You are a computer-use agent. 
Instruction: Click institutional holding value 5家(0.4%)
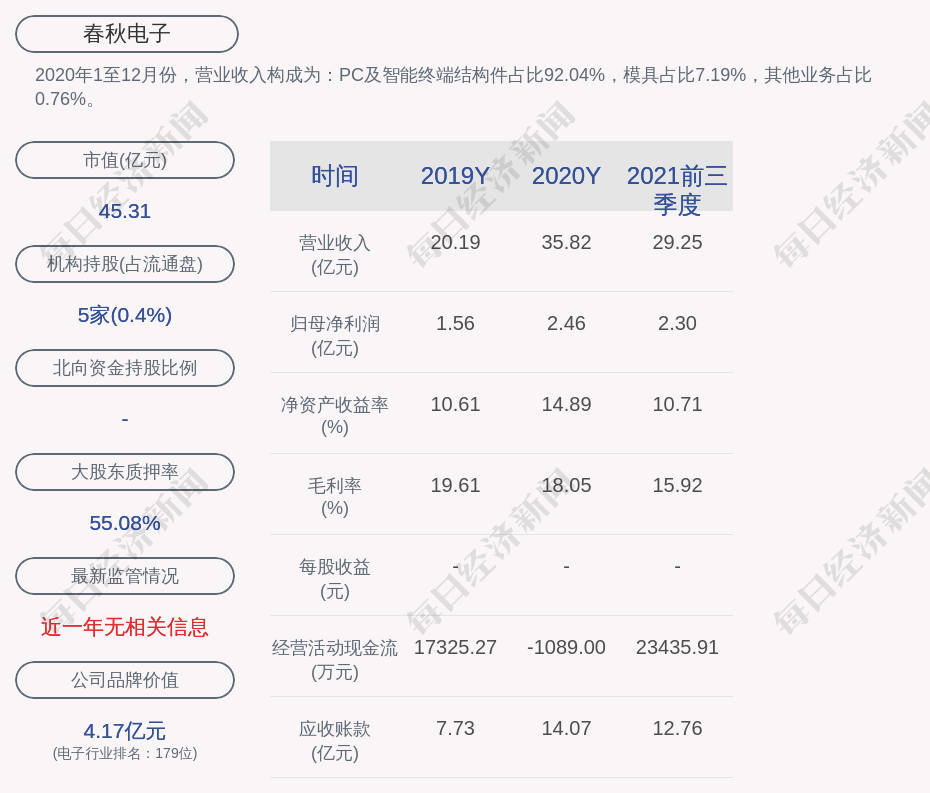pos(125,315)
